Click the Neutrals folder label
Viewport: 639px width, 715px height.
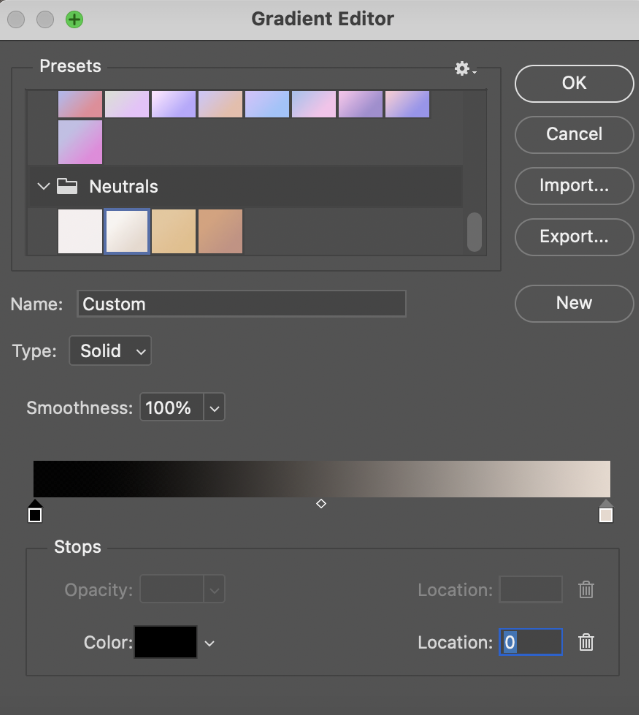coord(124,187)
